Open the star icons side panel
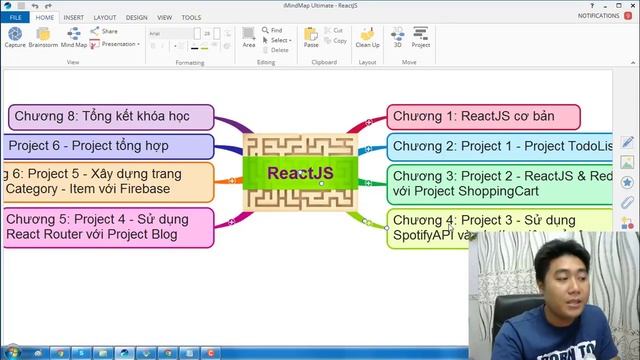 [627, 182]
